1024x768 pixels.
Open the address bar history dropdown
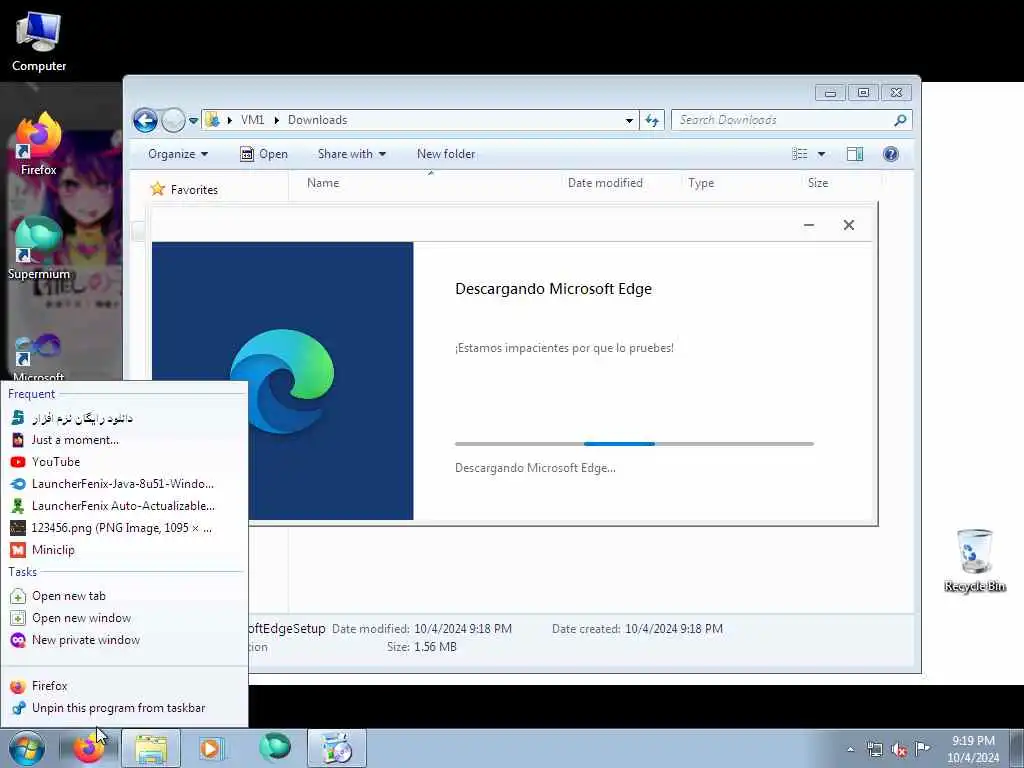click(x=629, y=120)
